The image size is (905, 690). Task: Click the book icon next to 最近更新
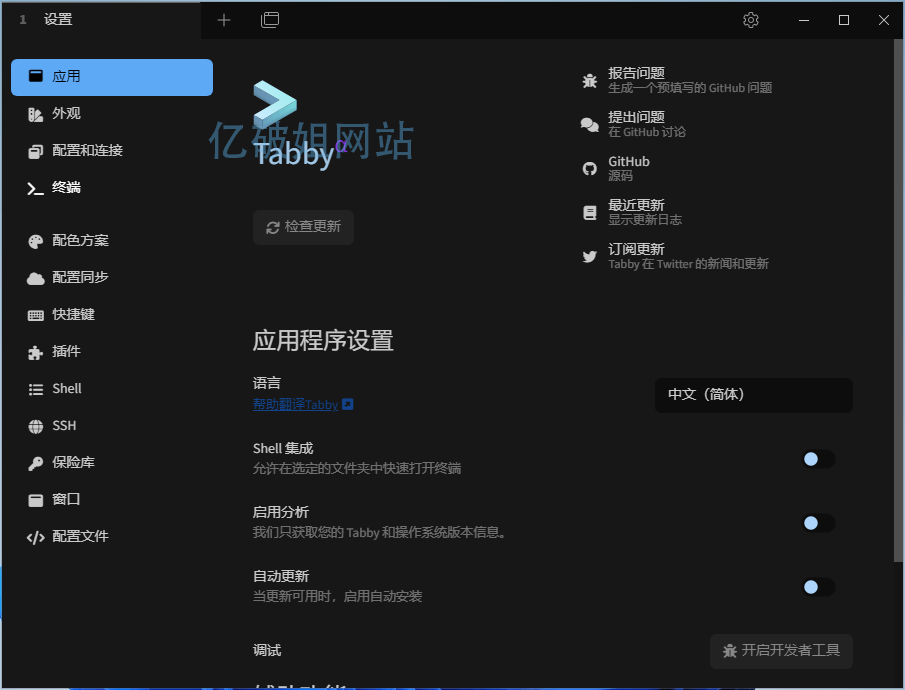click(x=589, y=212)
